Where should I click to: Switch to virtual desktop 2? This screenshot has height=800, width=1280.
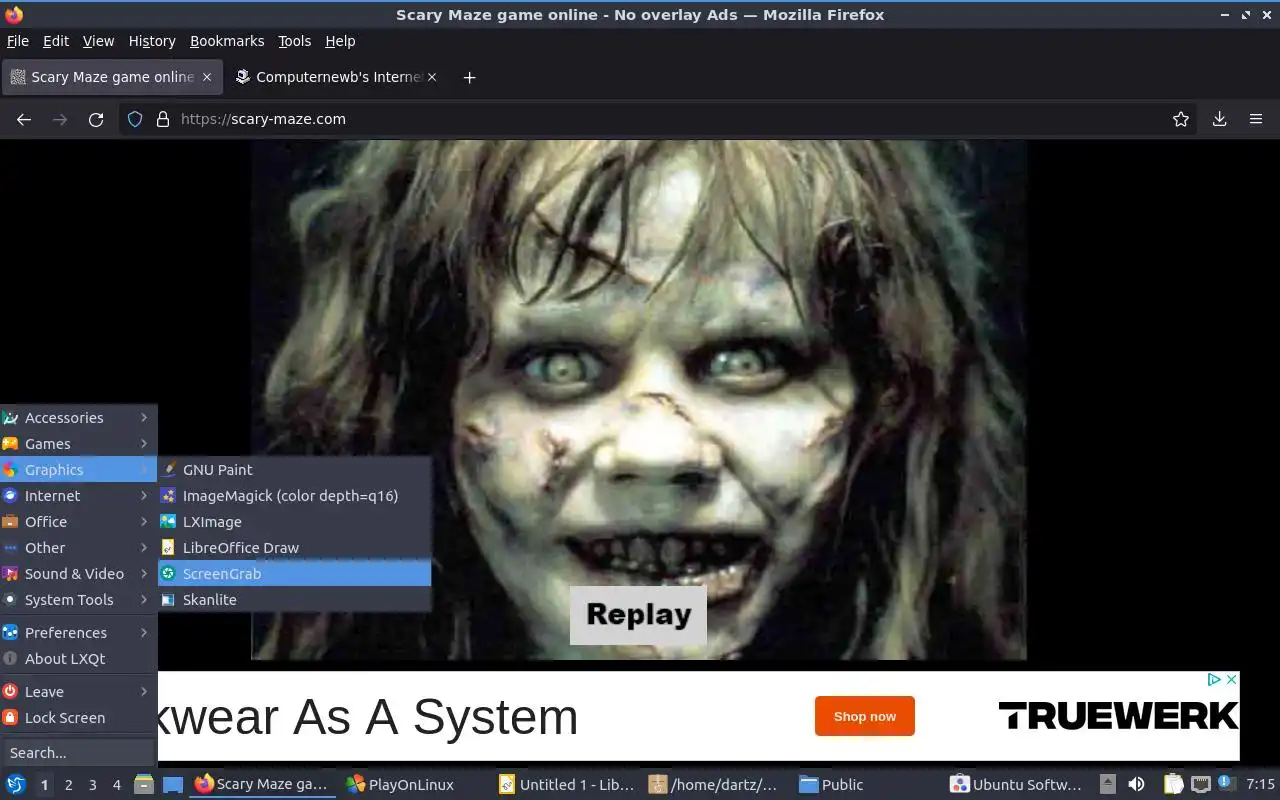[x=68, y=785]
